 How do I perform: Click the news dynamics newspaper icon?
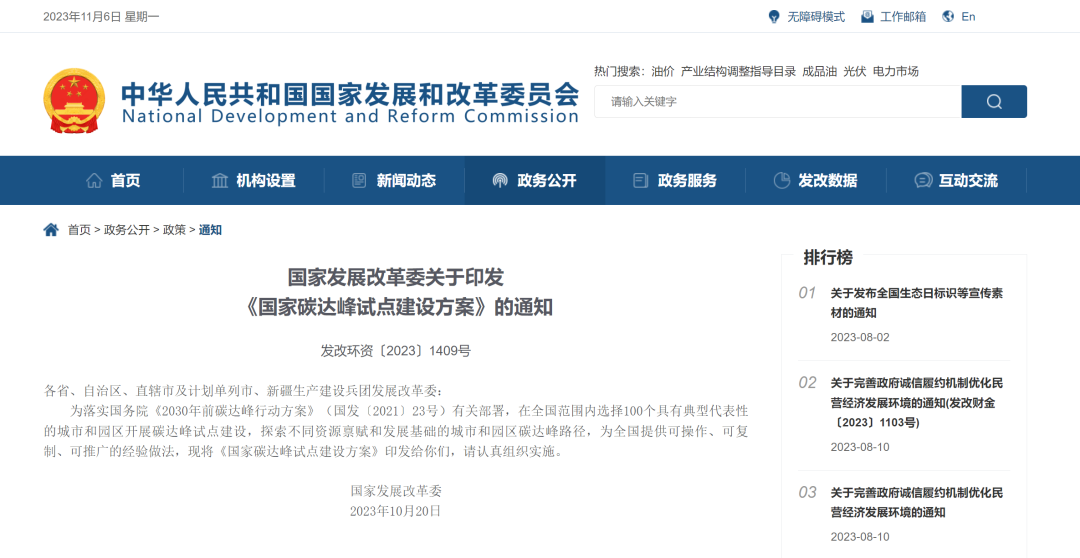pos(359,180)
